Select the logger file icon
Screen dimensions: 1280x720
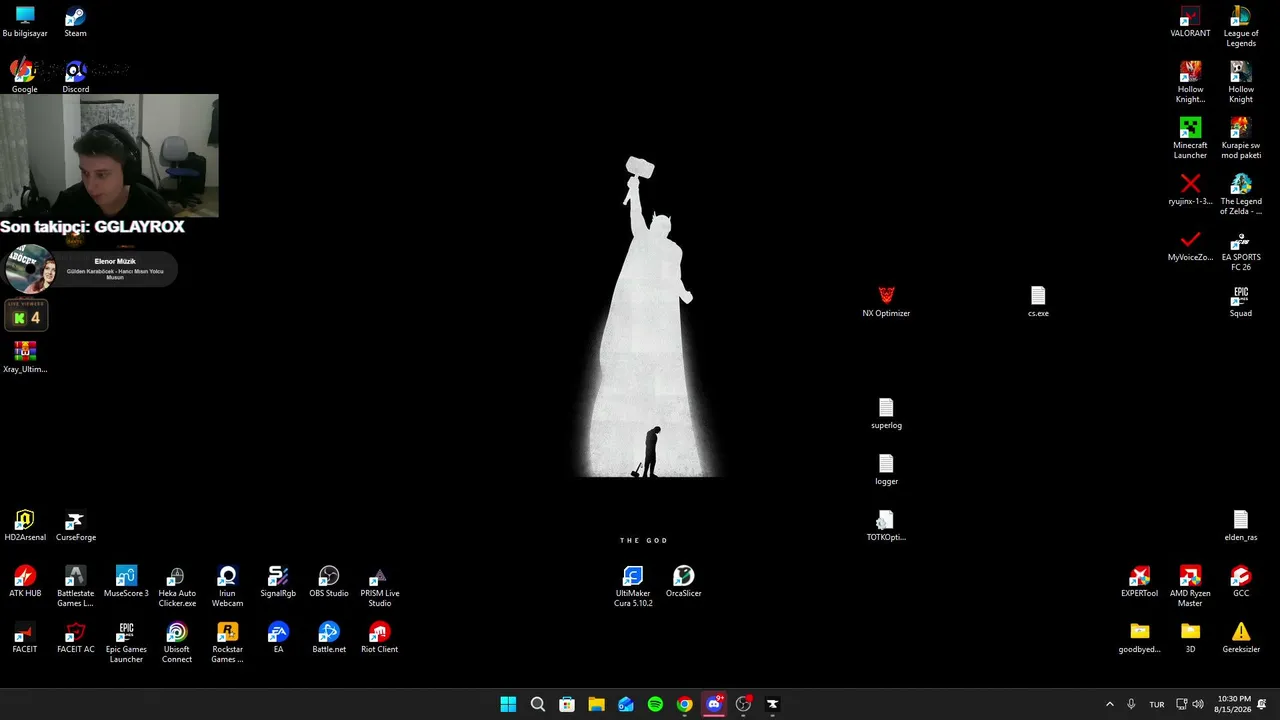pos(886,470)
